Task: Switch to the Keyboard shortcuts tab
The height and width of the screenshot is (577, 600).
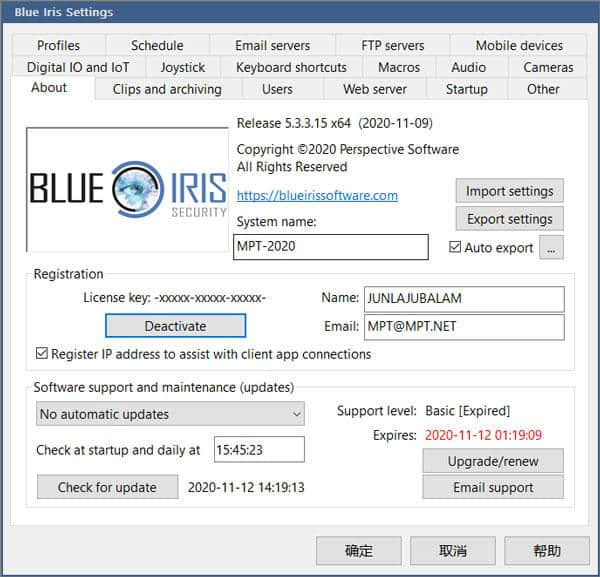Action: tap(291, 67)
